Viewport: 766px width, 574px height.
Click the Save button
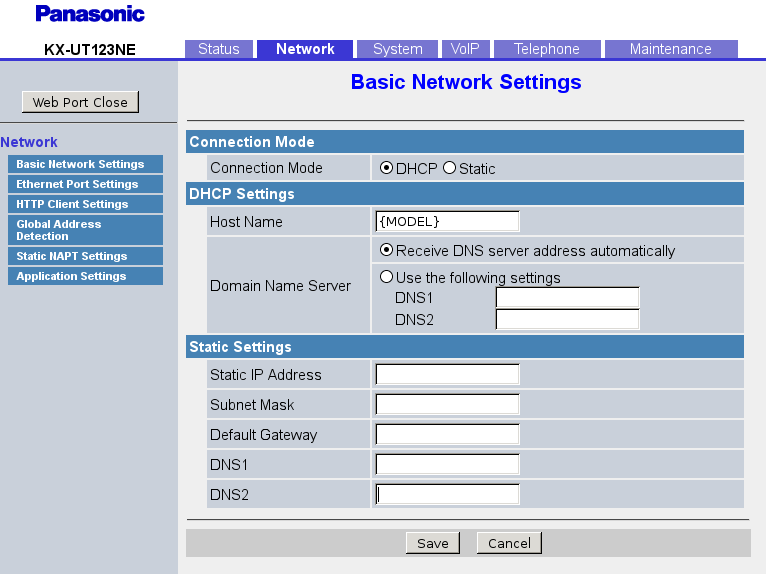(433, 543)
